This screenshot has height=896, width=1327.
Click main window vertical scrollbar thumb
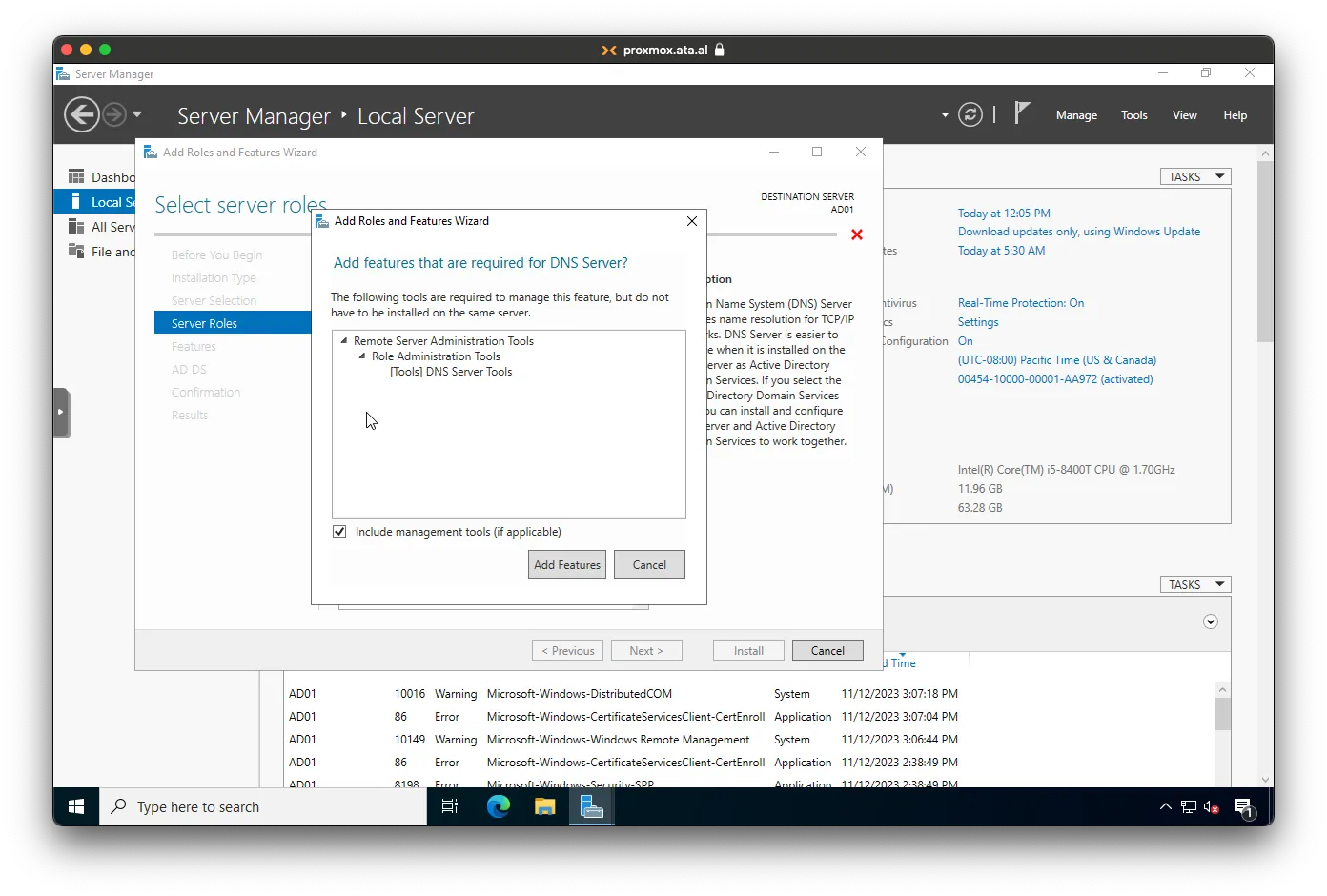click(1265, 252)
